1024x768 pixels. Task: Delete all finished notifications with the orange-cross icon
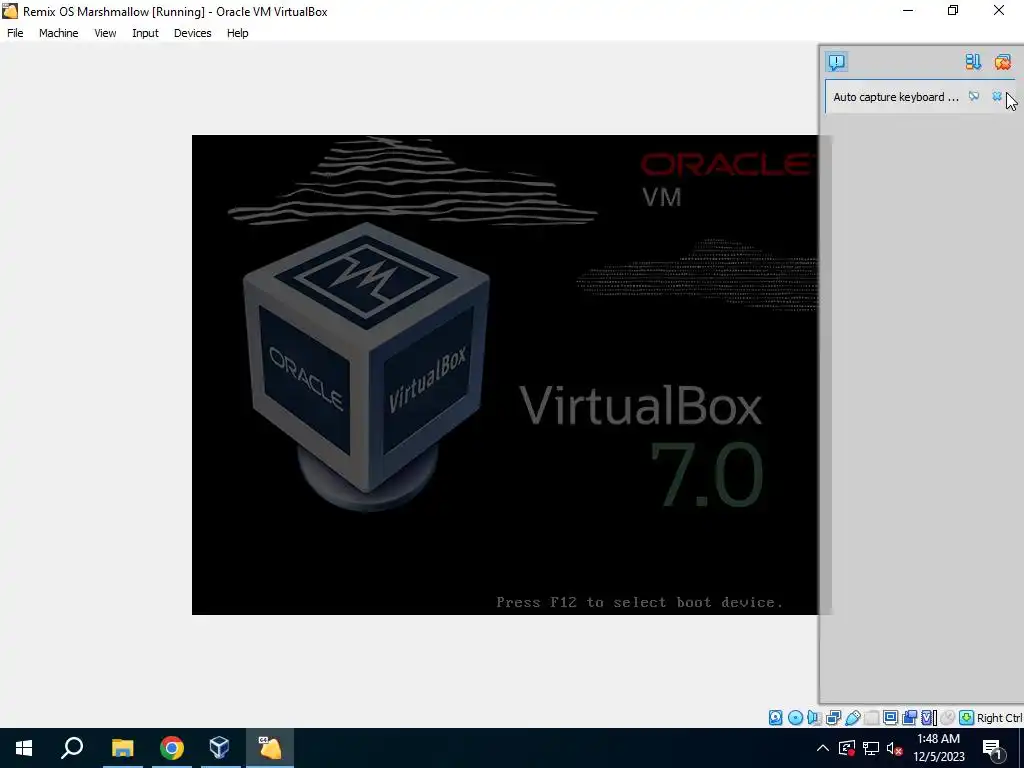(x=1002, y=62)
